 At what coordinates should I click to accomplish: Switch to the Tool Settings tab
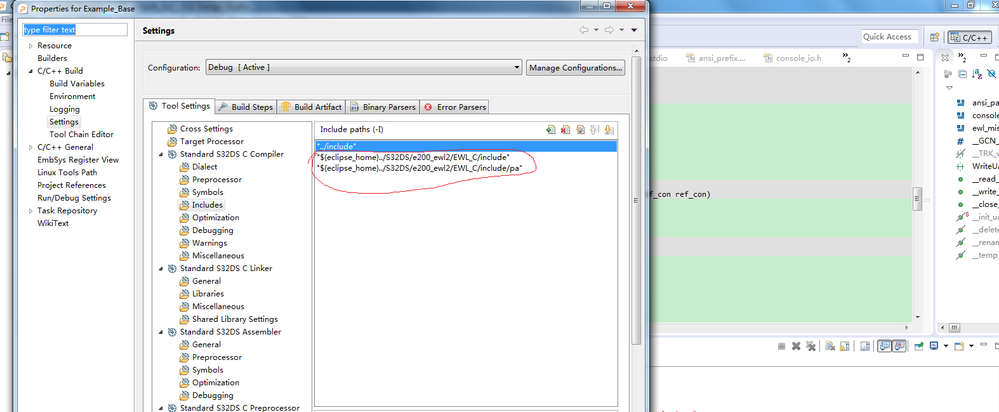point(179,106)
